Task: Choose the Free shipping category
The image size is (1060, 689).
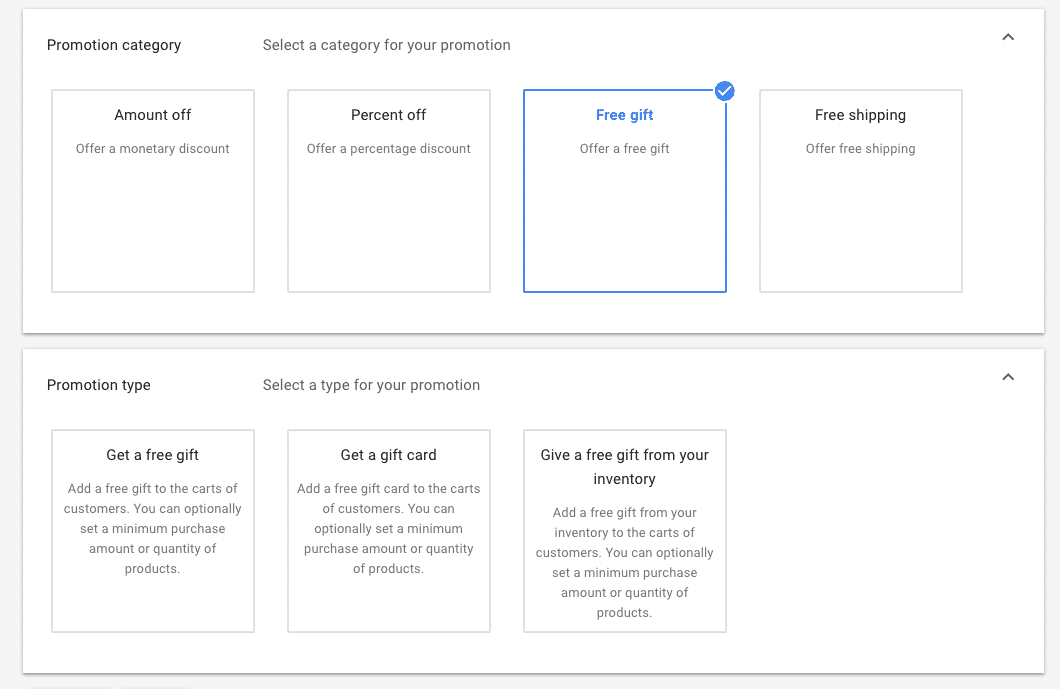Action: [x=860, y=190]
